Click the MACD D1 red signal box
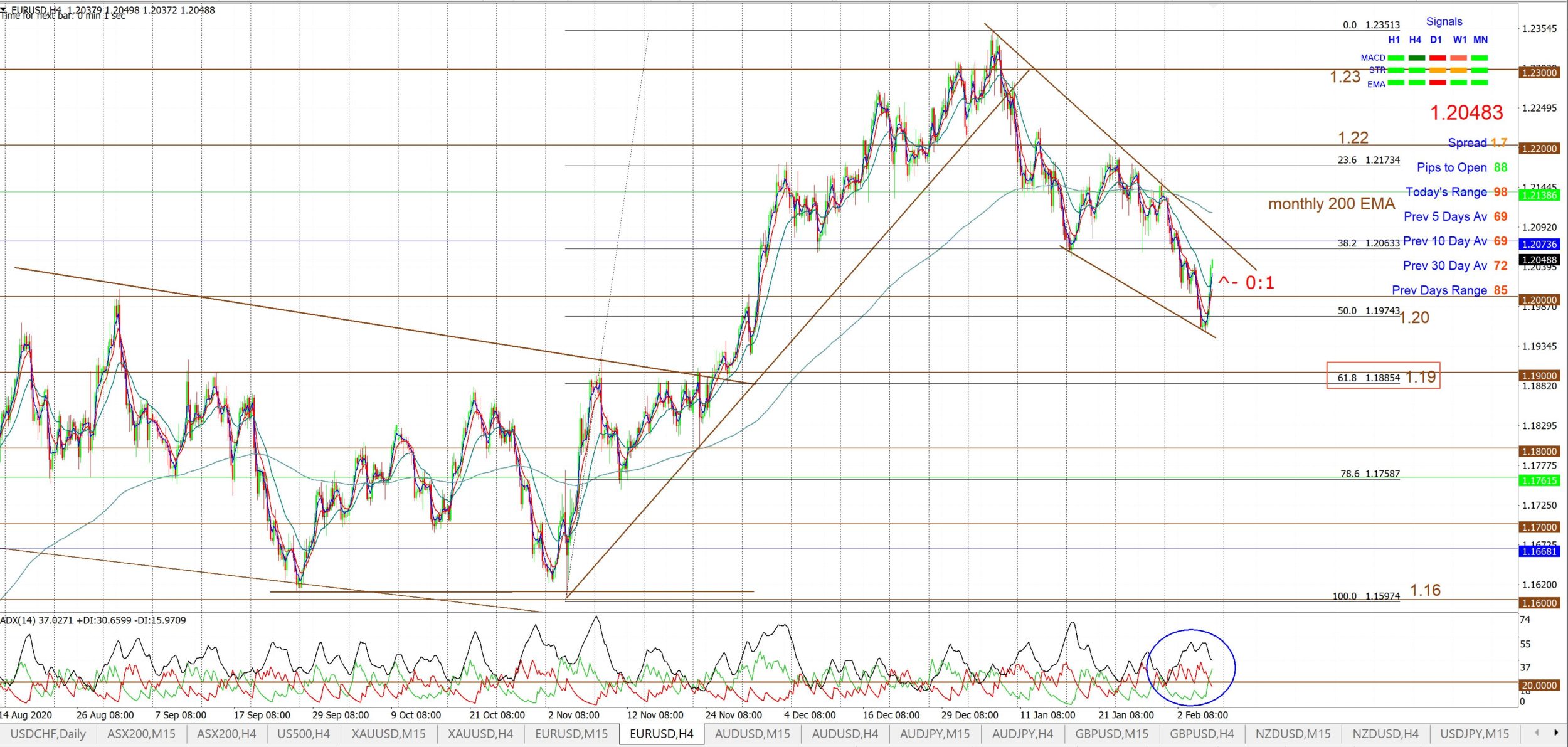1568x747 pixels. point(1438,58)
